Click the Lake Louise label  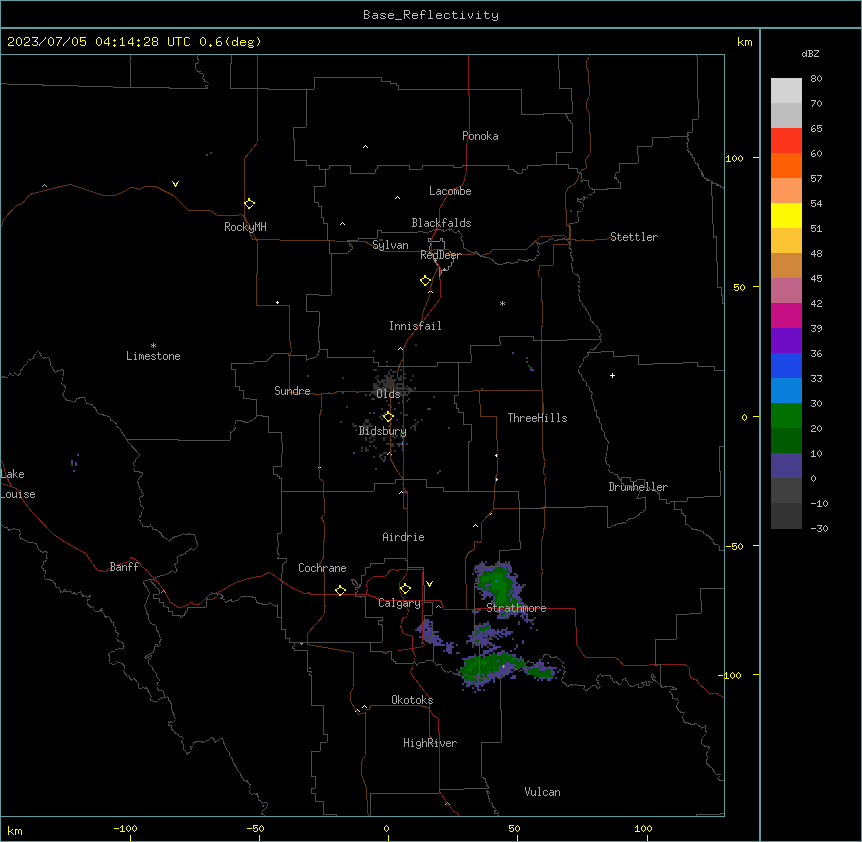18,484
